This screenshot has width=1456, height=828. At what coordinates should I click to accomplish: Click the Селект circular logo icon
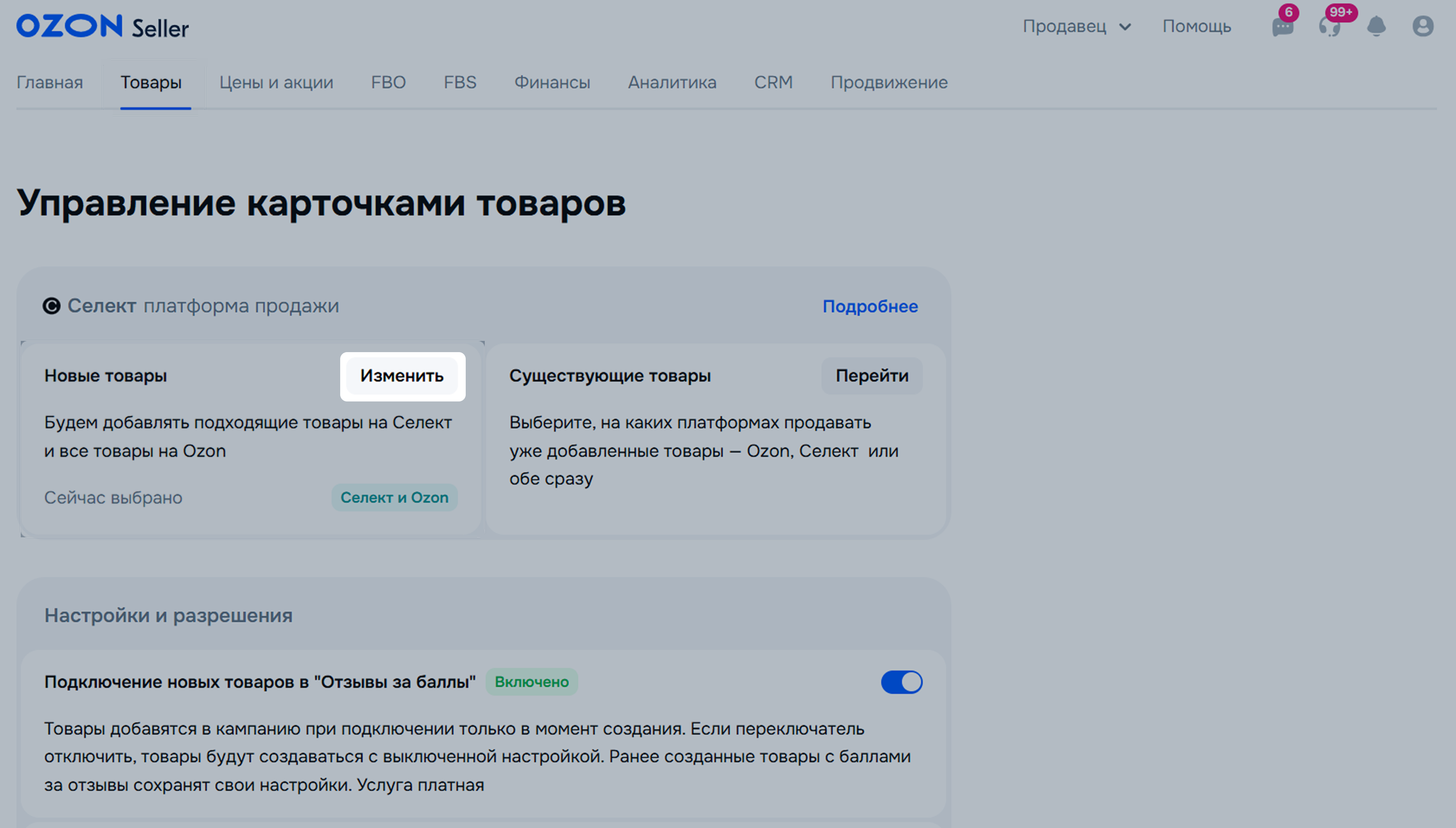[51, 306]
